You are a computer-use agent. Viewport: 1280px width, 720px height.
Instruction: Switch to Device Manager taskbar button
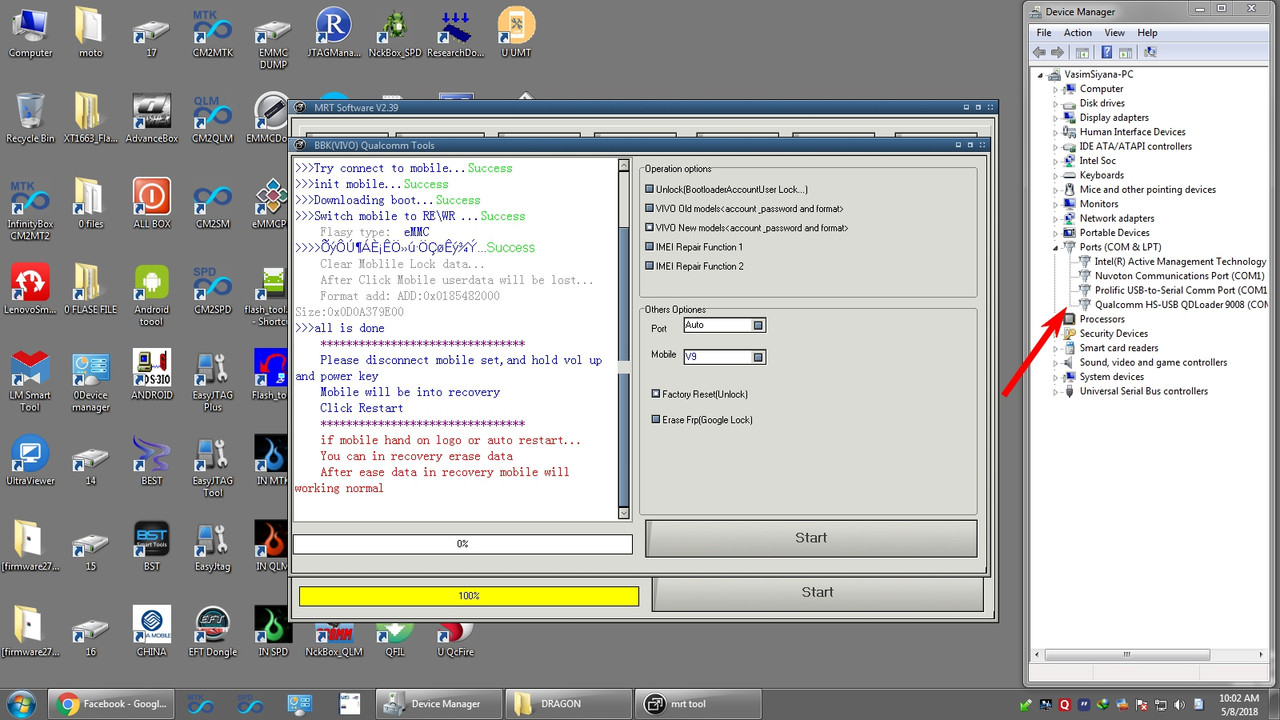[437, 704]
